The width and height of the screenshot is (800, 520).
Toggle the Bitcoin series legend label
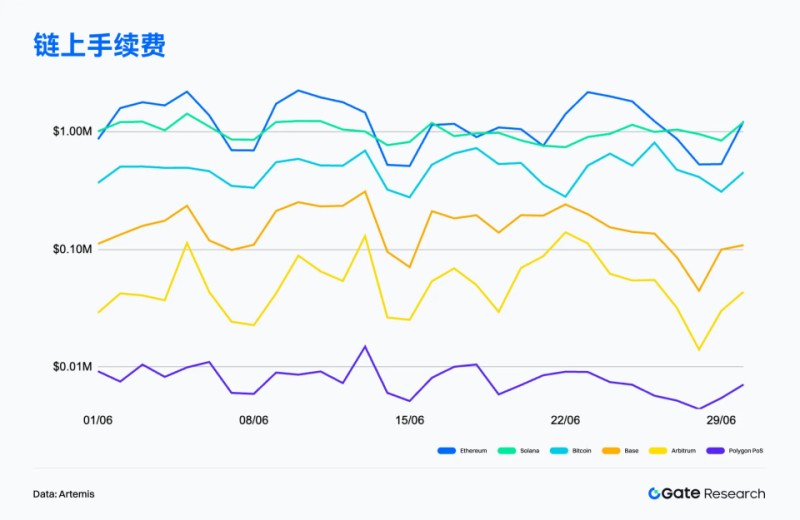tap(581, 451)
